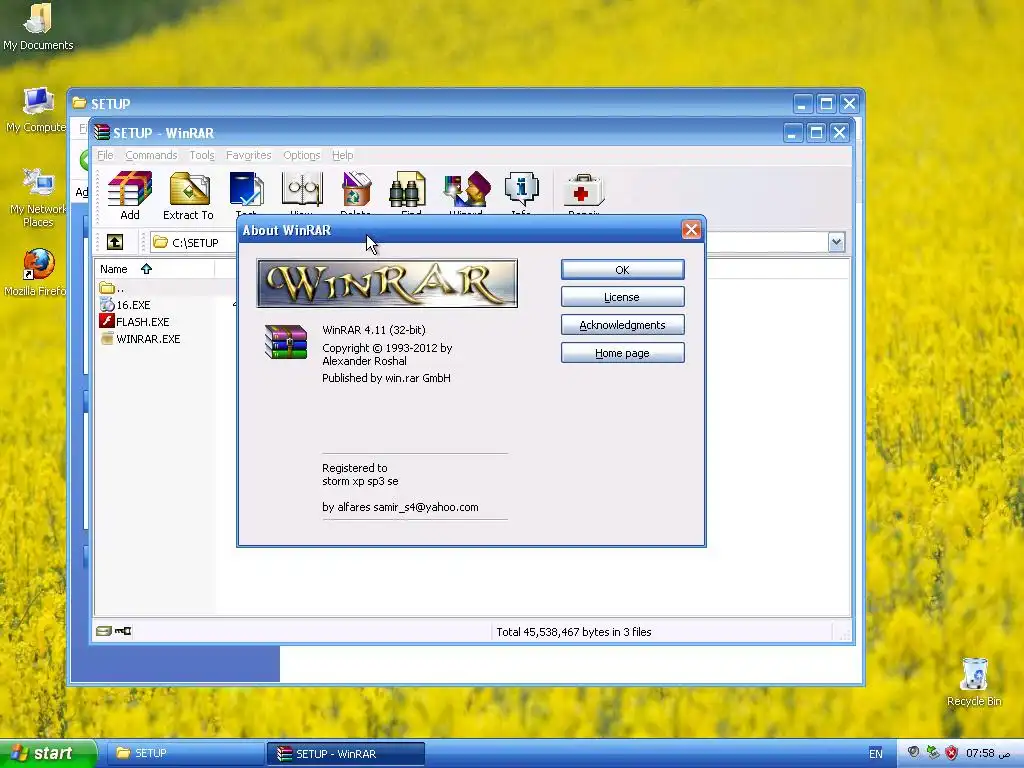Open the Commands menu
The width and height of the screenshot is (1024, 768).
[x=151, y=155]
